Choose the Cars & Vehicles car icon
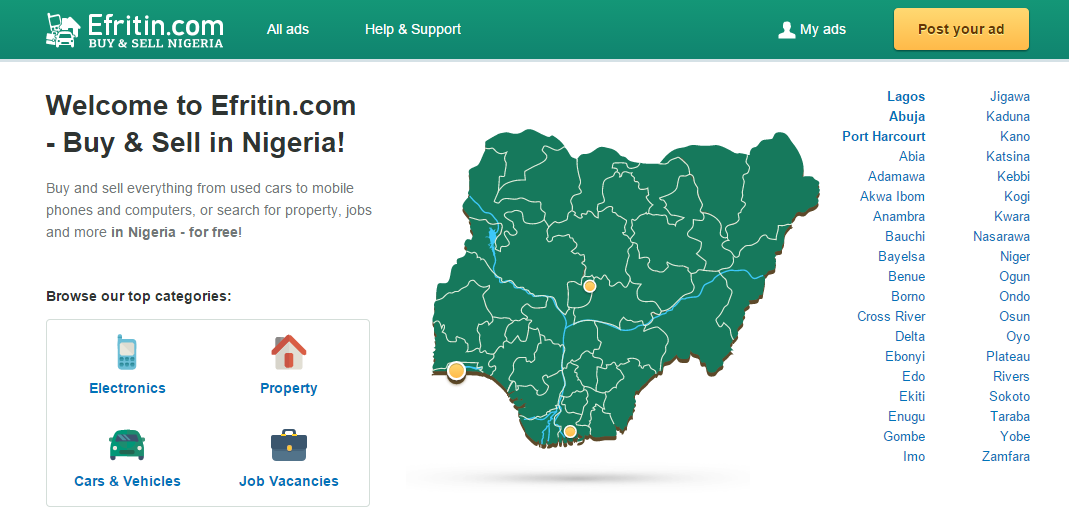This screenshot has width=1069, height=528. (x=127, y=445)
